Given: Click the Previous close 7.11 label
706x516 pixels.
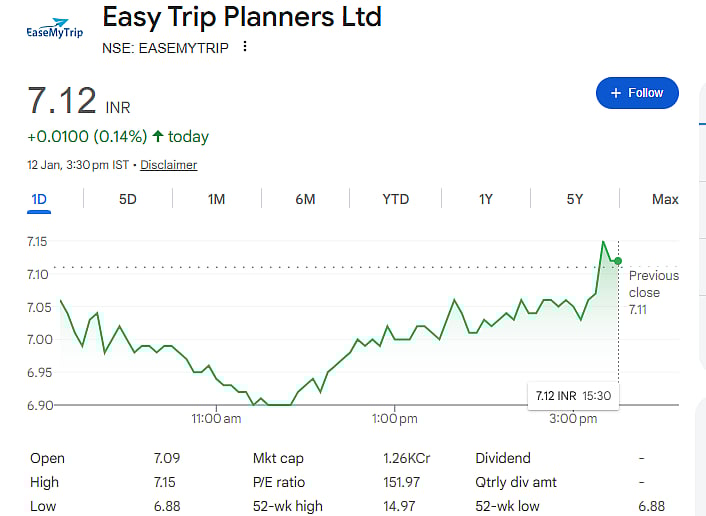Looking at the screenshot, I should click(x=653, y=292).
